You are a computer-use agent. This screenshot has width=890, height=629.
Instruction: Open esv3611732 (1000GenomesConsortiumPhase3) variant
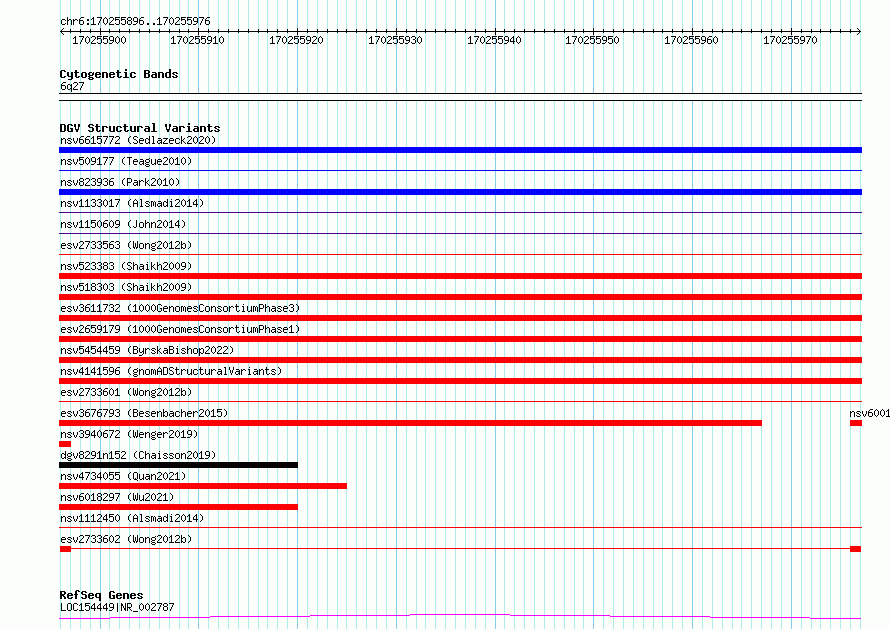coord(180,308)
